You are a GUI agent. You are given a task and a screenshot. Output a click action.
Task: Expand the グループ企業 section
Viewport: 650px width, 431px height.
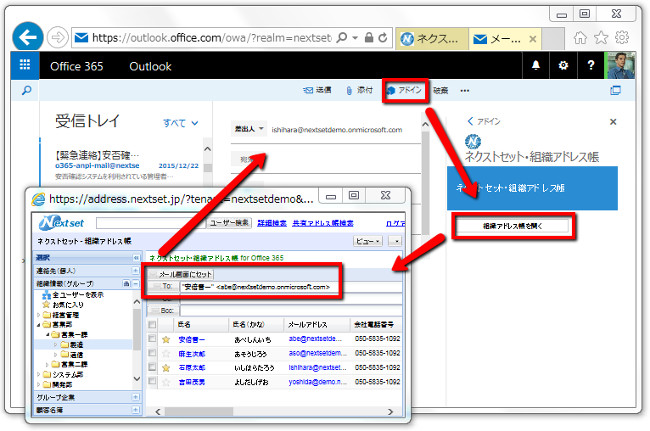click(x=135, y=397)
